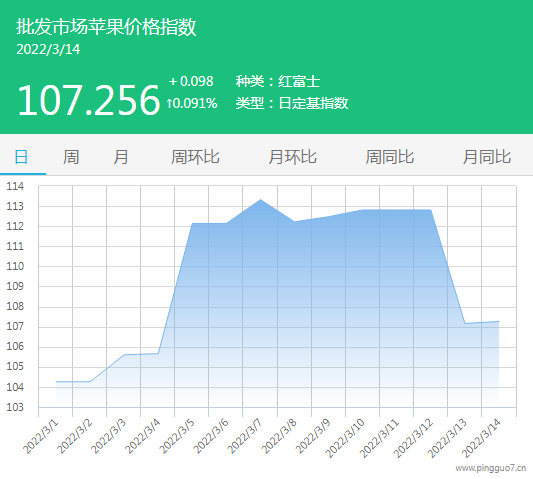533x479 pixels.
Task: Open the 月环比 tab
Action: point(292,157)
